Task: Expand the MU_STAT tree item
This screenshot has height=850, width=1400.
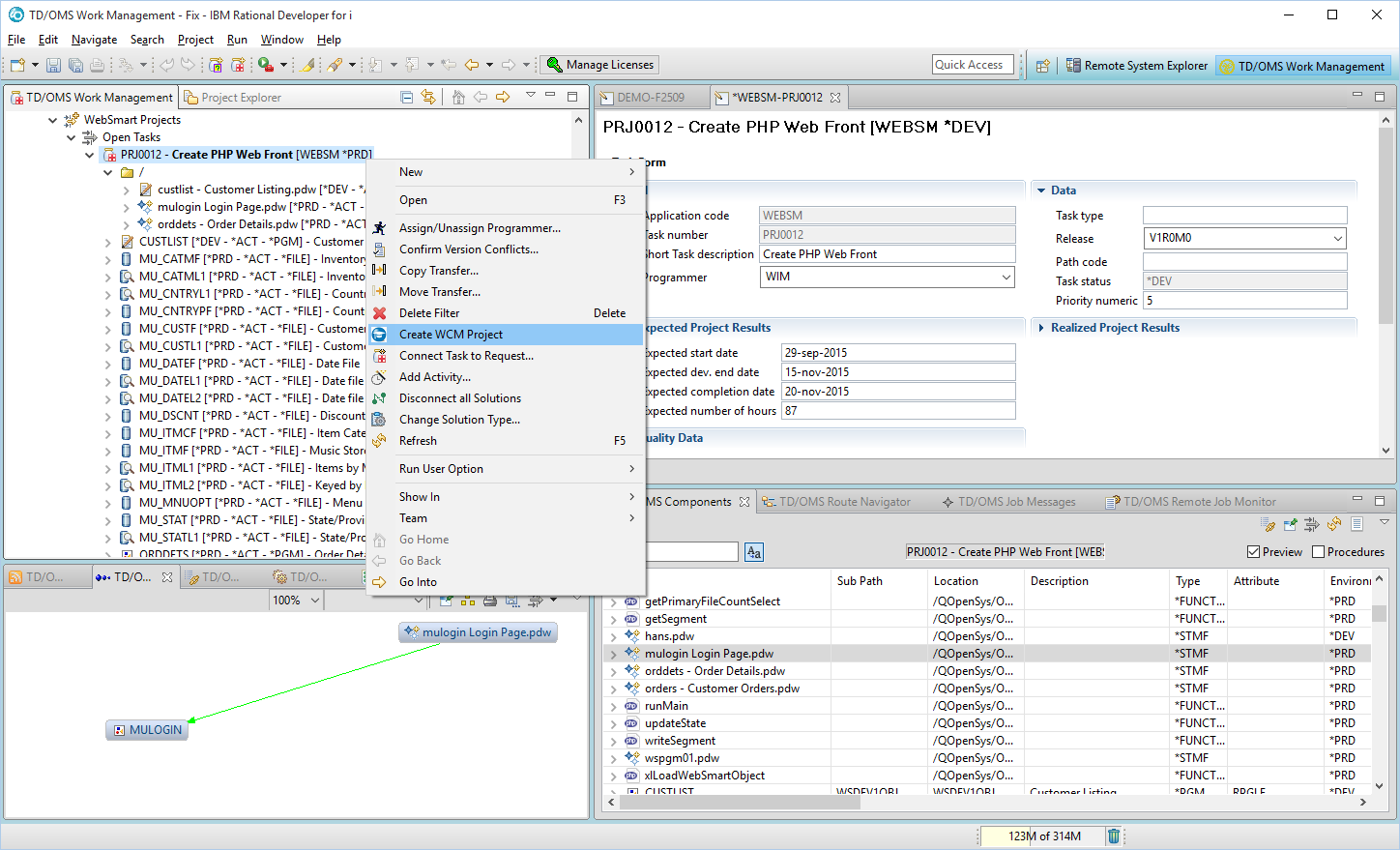Action: [x=107, y=520]
